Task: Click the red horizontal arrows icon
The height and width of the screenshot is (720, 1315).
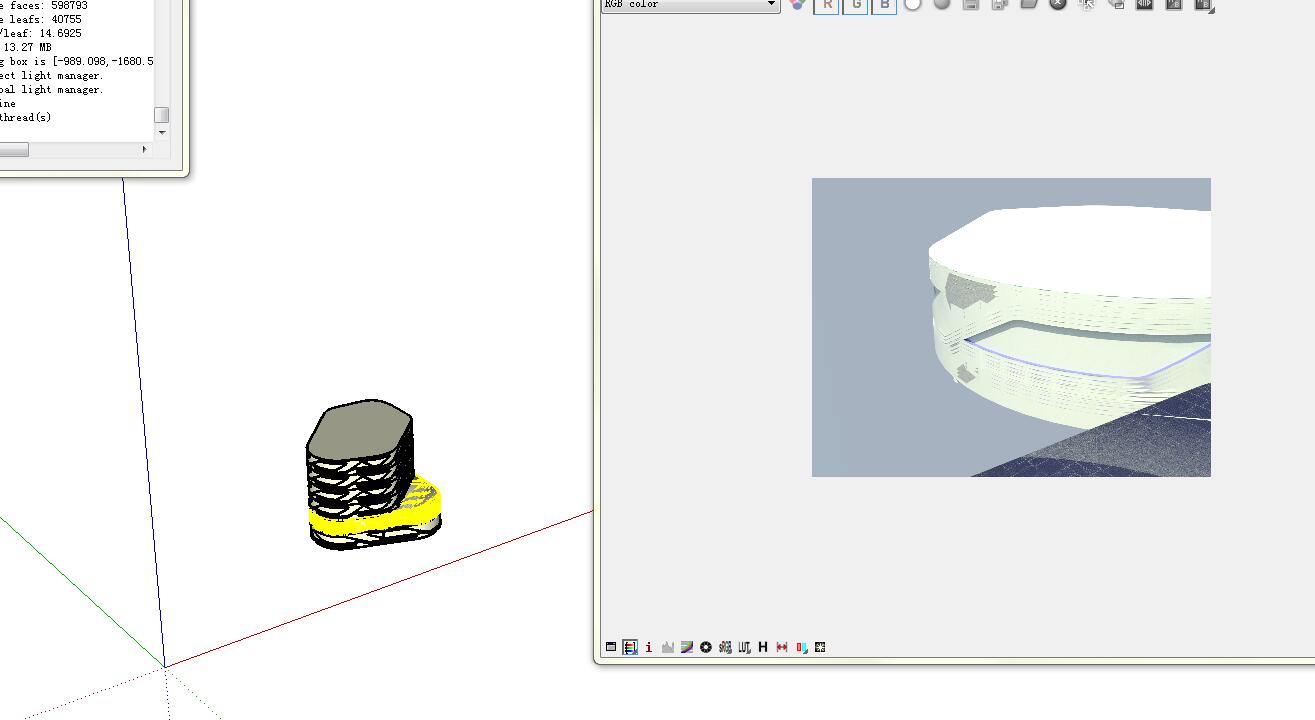Action: 782,647
